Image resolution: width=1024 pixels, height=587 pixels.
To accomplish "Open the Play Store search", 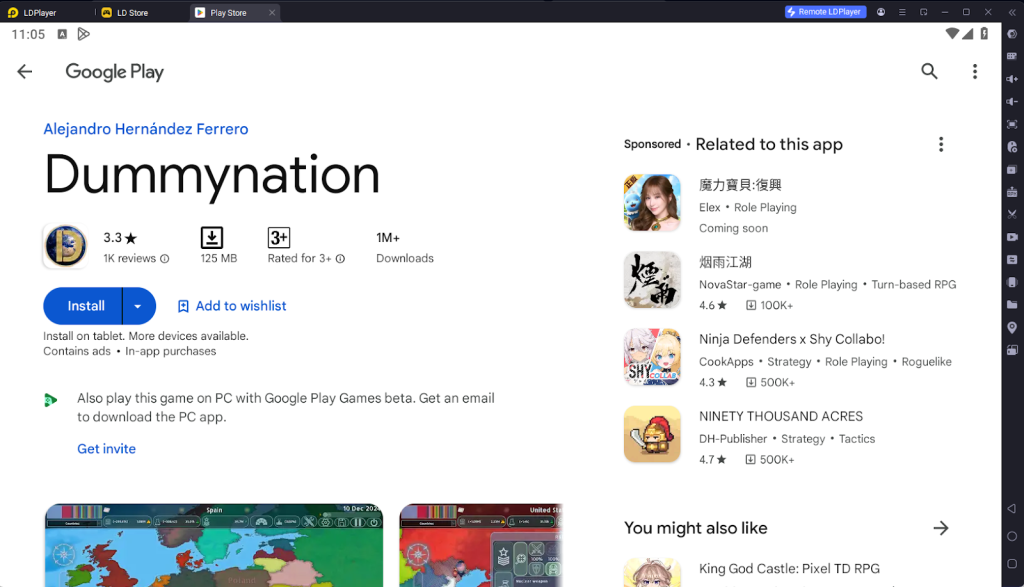I will click(929, 71).
